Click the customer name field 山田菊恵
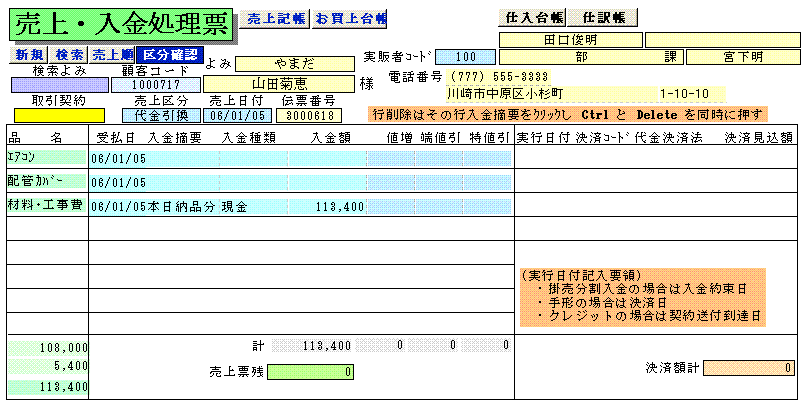Screen dimensions: 804x406 coord(279,84)
